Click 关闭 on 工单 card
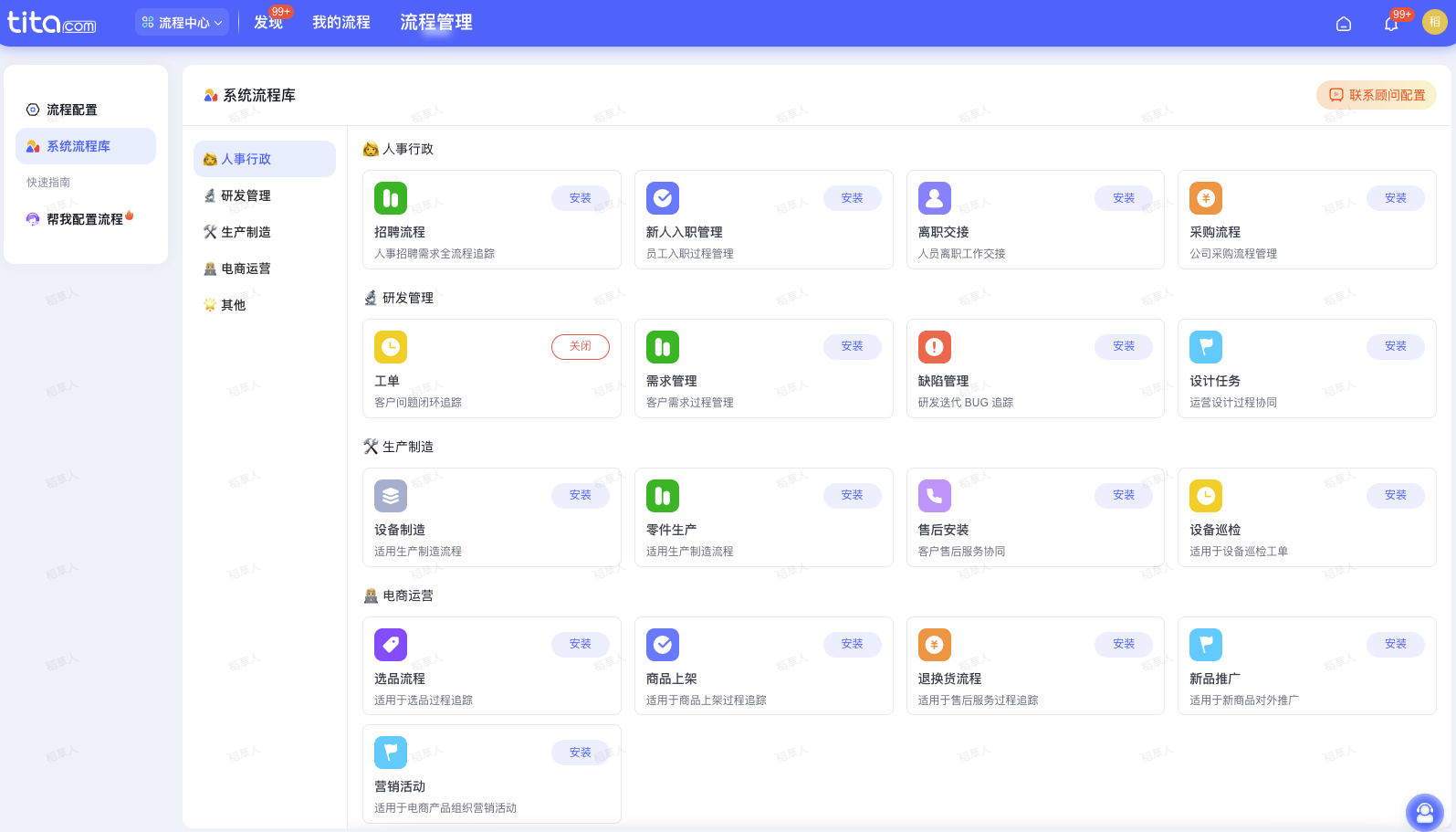The image size is (1456, 832). coord(581,347)
